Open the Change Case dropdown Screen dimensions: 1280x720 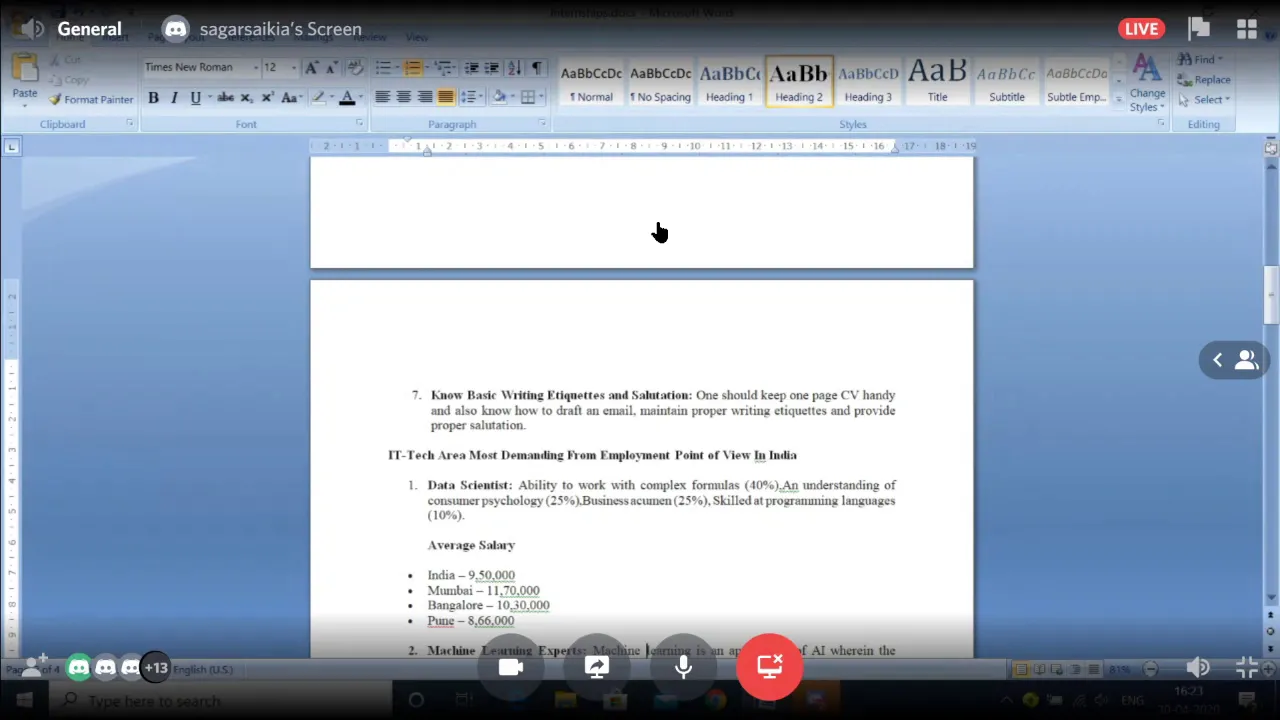tap(291, 97)
